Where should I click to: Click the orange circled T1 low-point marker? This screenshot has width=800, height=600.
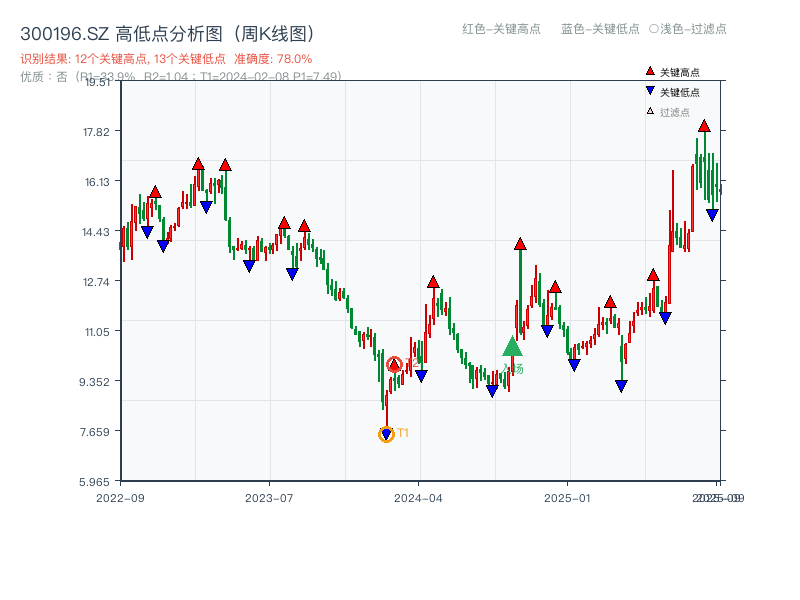[386, 434]
